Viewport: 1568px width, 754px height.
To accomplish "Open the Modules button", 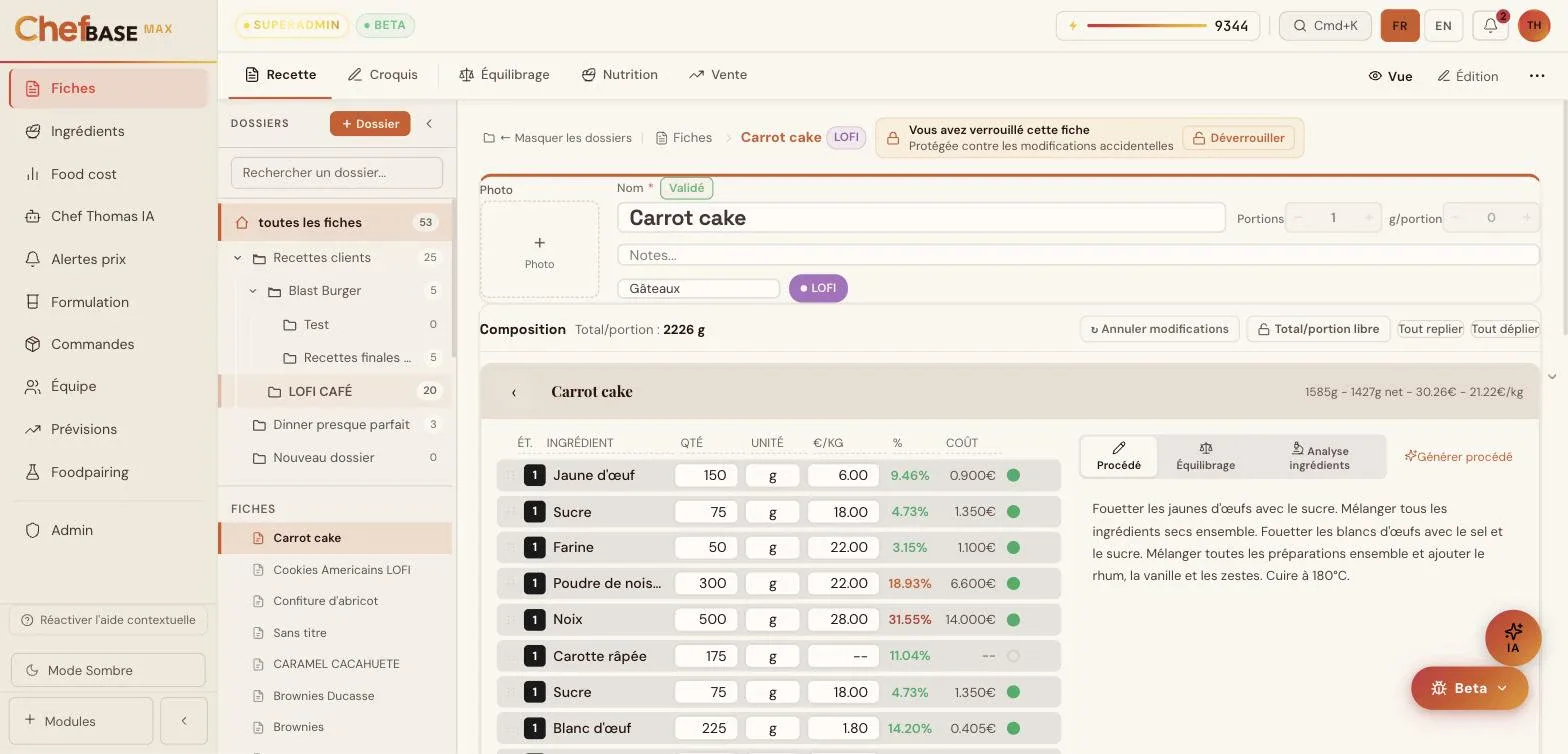I will [82, 721].
